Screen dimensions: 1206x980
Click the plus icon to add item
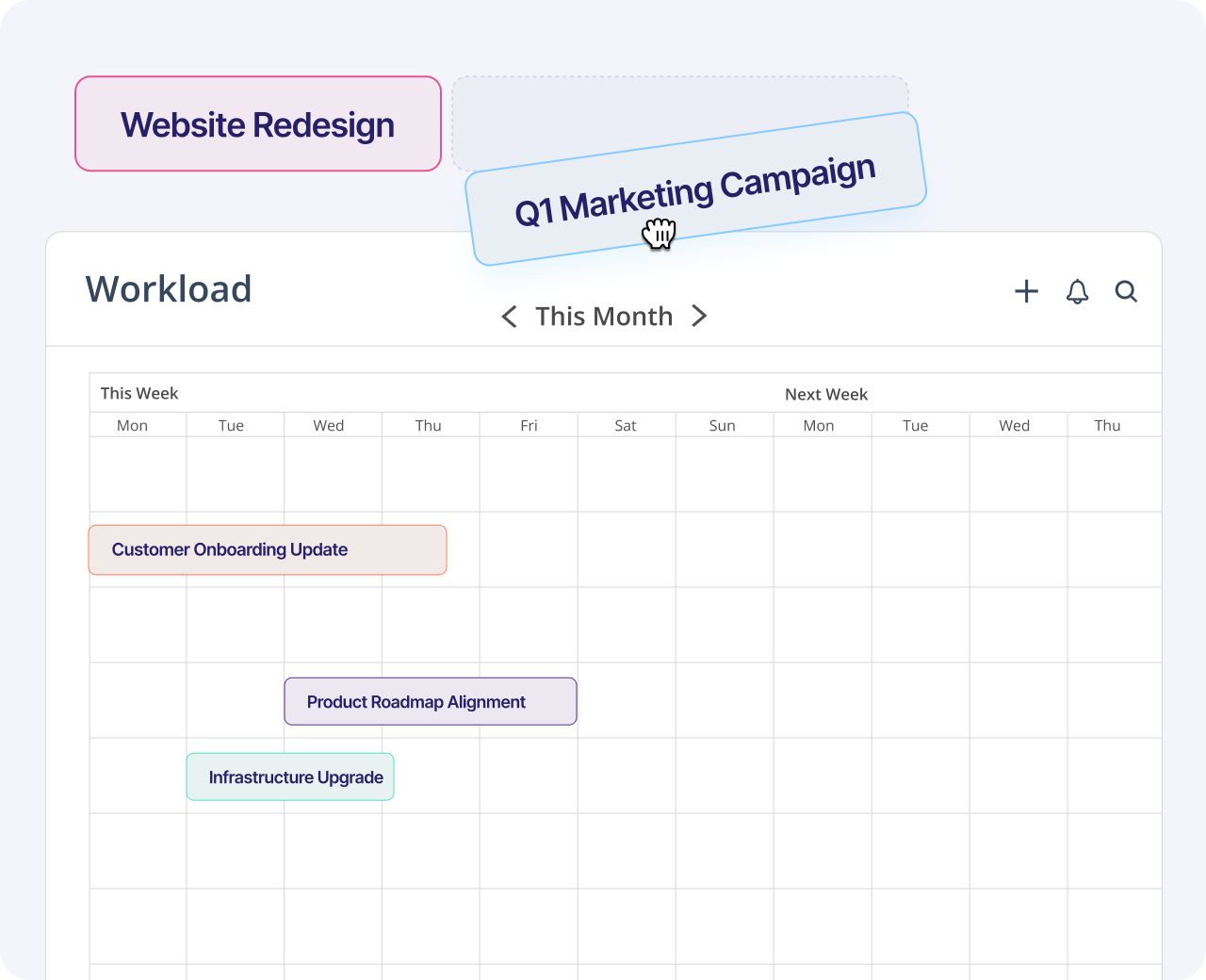tap(1026, 291)
